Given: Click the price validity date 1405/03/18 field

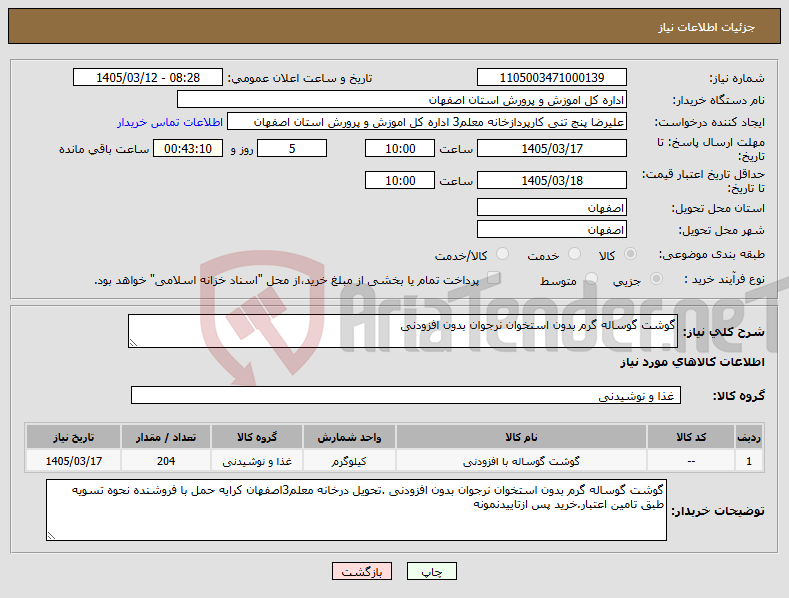Looking at the screenshot, I should [x=551, y=180].
